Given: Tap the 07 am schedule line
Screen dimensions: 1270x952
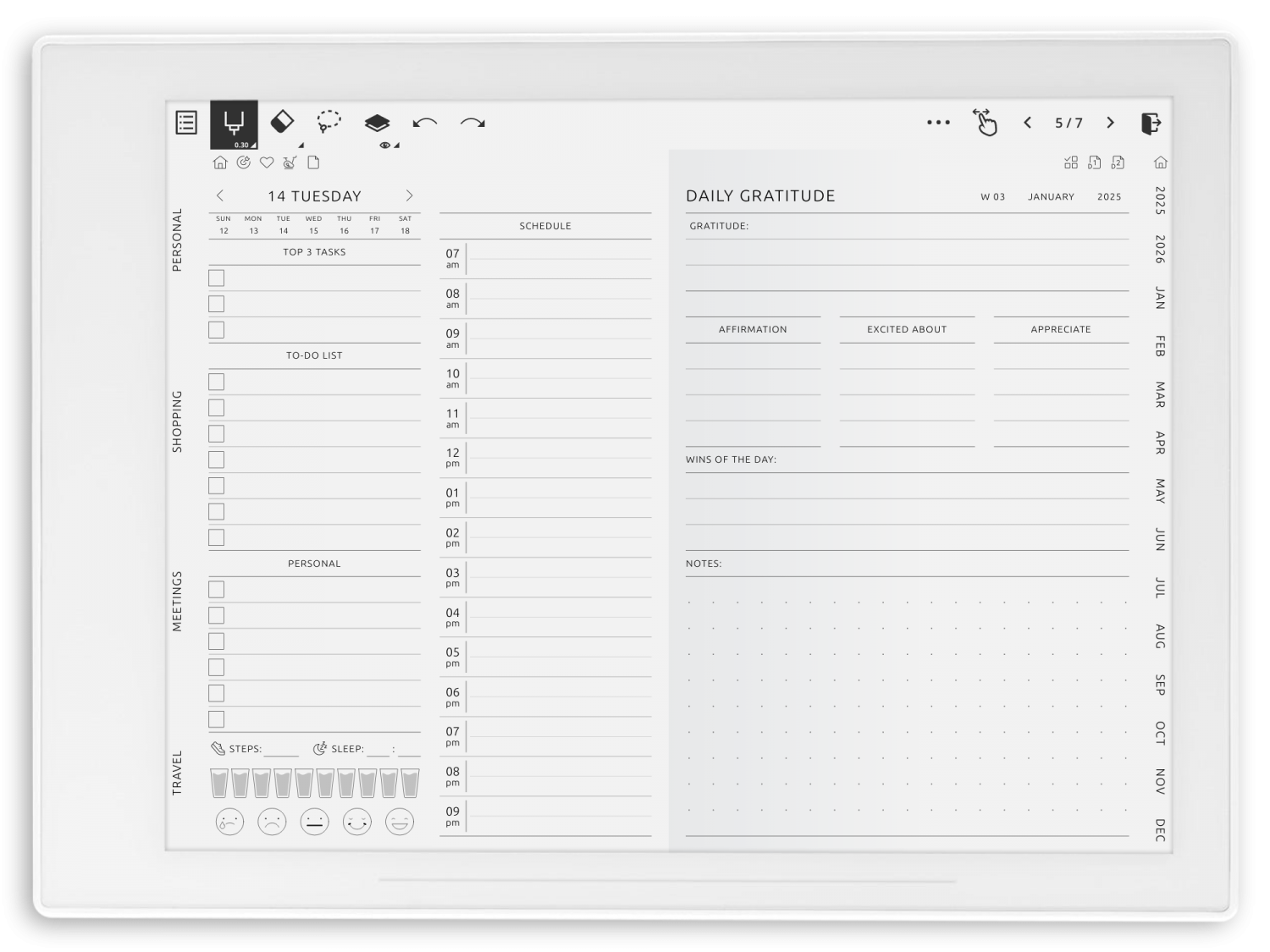Looking at the screenshot, I should (560, 259).
